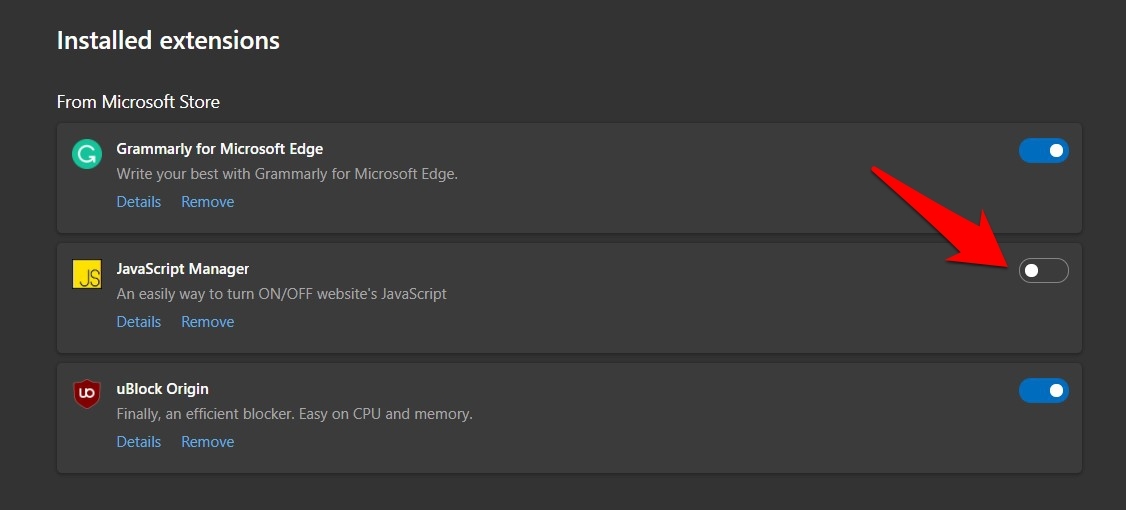Disable the Grammarly for Microsoft Edge extension

point(1043,151)
